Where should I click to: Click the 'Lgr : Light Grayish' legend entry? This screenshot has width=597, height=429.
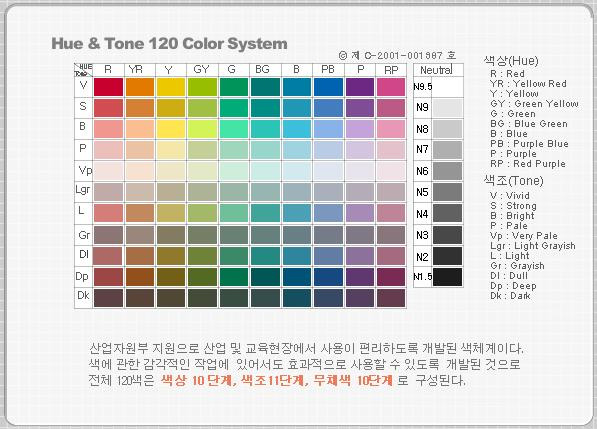pos(533,246)
